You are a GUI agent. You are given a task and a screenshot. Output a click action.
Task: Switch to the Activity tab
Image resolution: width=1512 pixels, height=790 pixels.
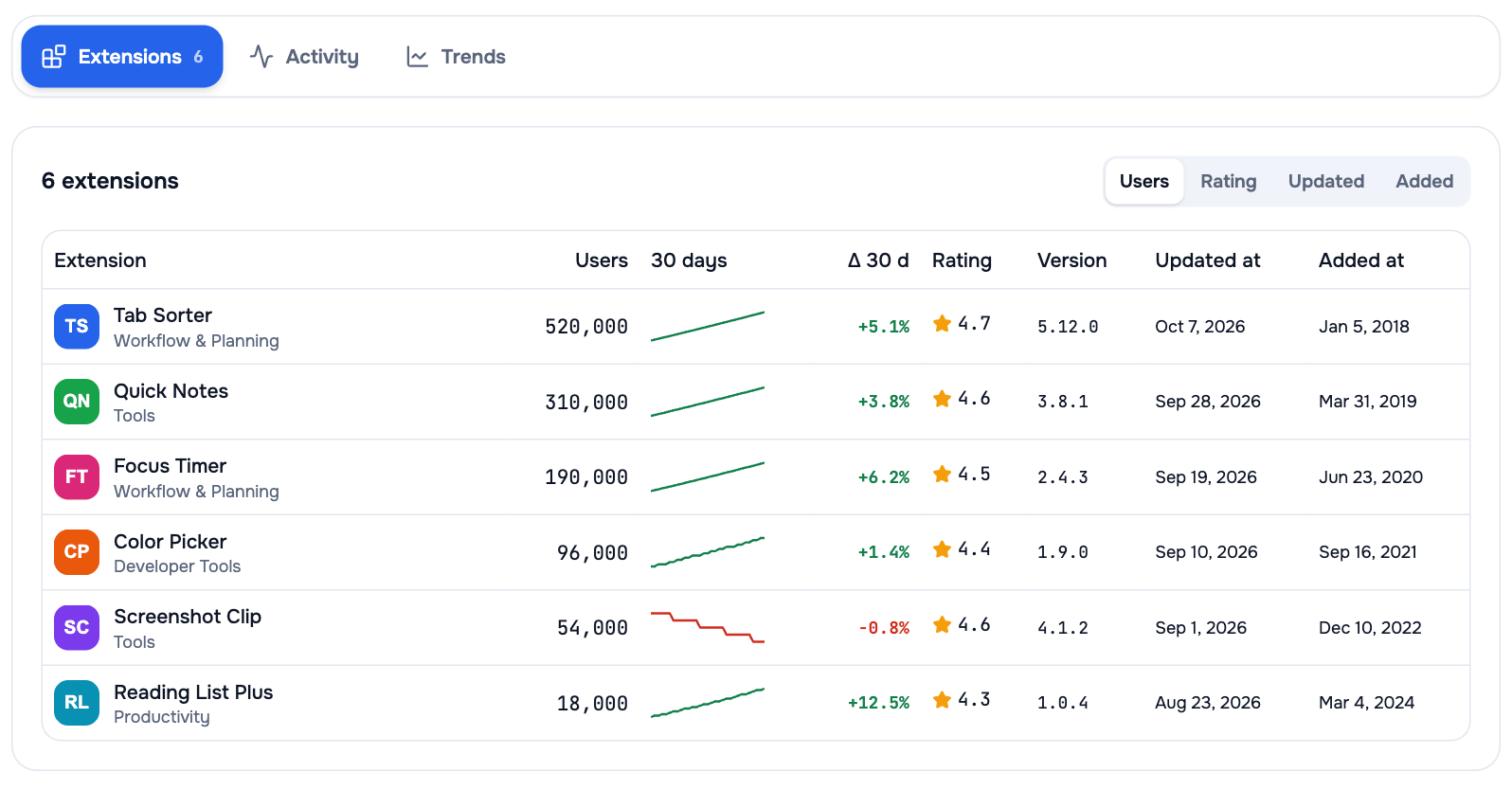tap(304, 57)
